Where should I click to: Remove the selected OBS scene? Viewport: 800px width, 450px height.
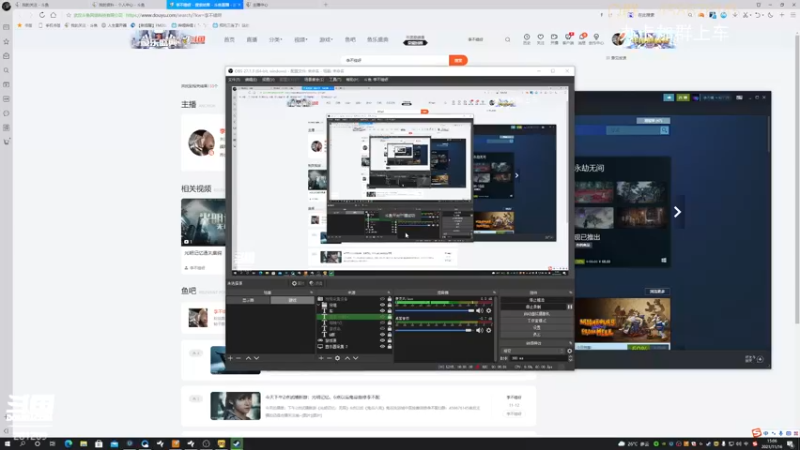click(x=238, y=358)
